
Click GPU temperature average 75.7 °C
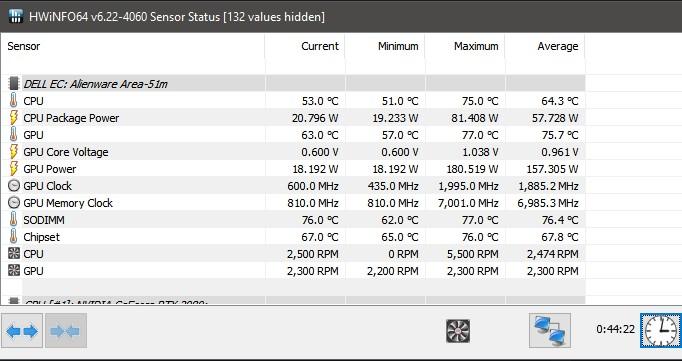(560, 135)
